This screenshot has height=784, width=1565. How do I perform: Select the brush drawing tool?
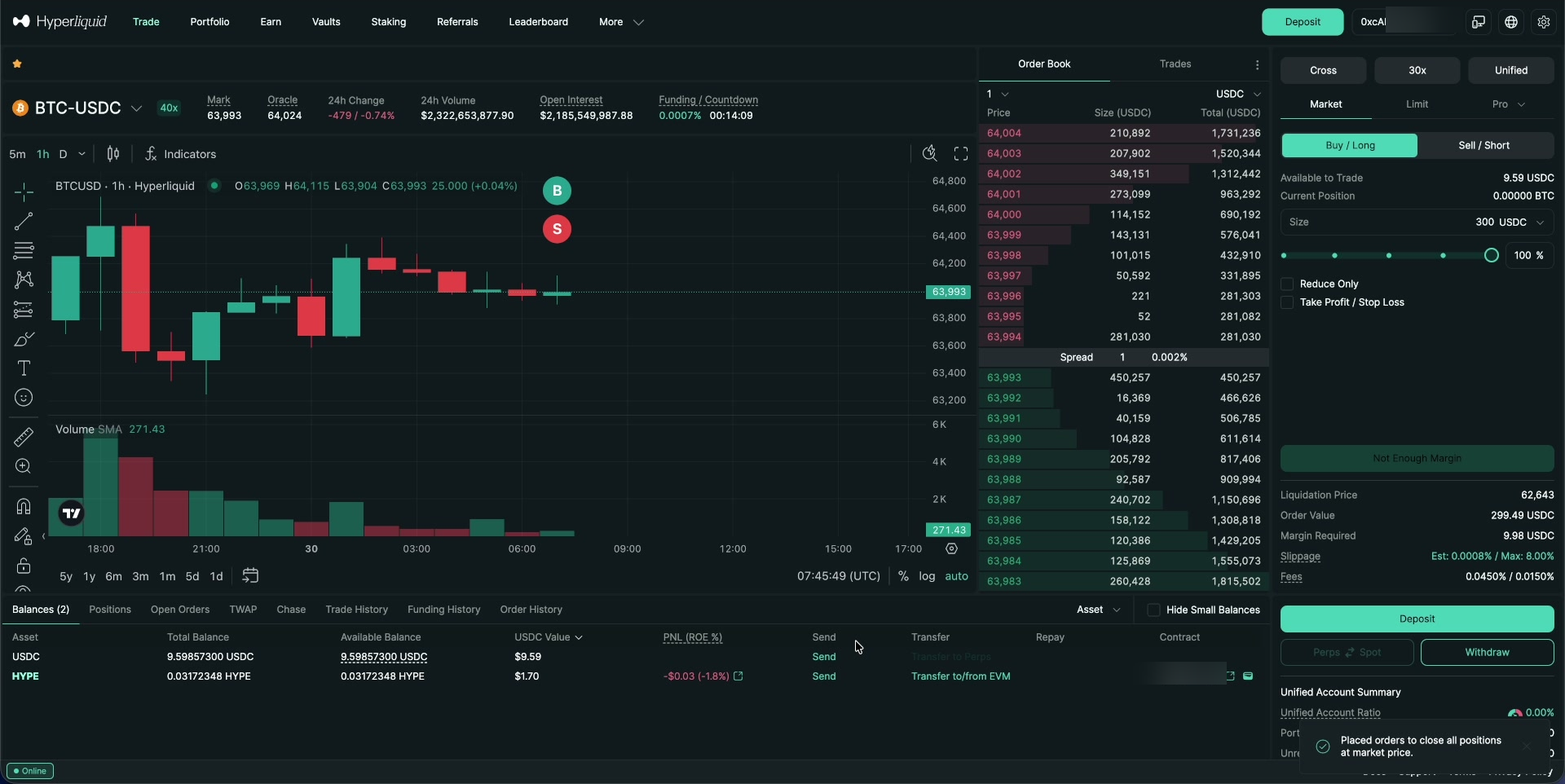click(24, 339)
